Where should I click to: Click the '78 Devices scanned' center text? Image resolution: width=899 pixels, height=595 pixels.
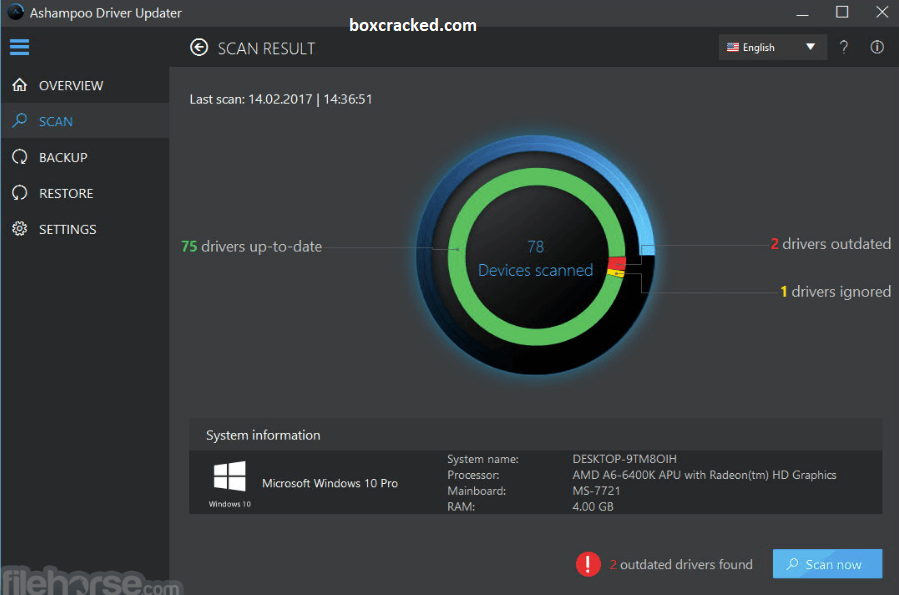click(x=536, y=259)
